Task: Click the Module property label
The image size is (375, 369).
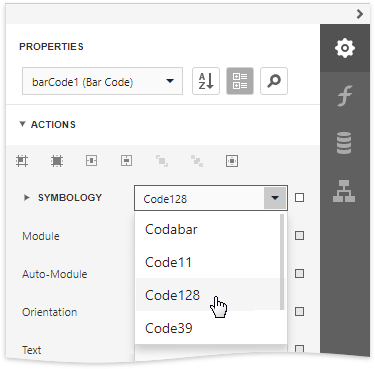Action: coord(41,236)
